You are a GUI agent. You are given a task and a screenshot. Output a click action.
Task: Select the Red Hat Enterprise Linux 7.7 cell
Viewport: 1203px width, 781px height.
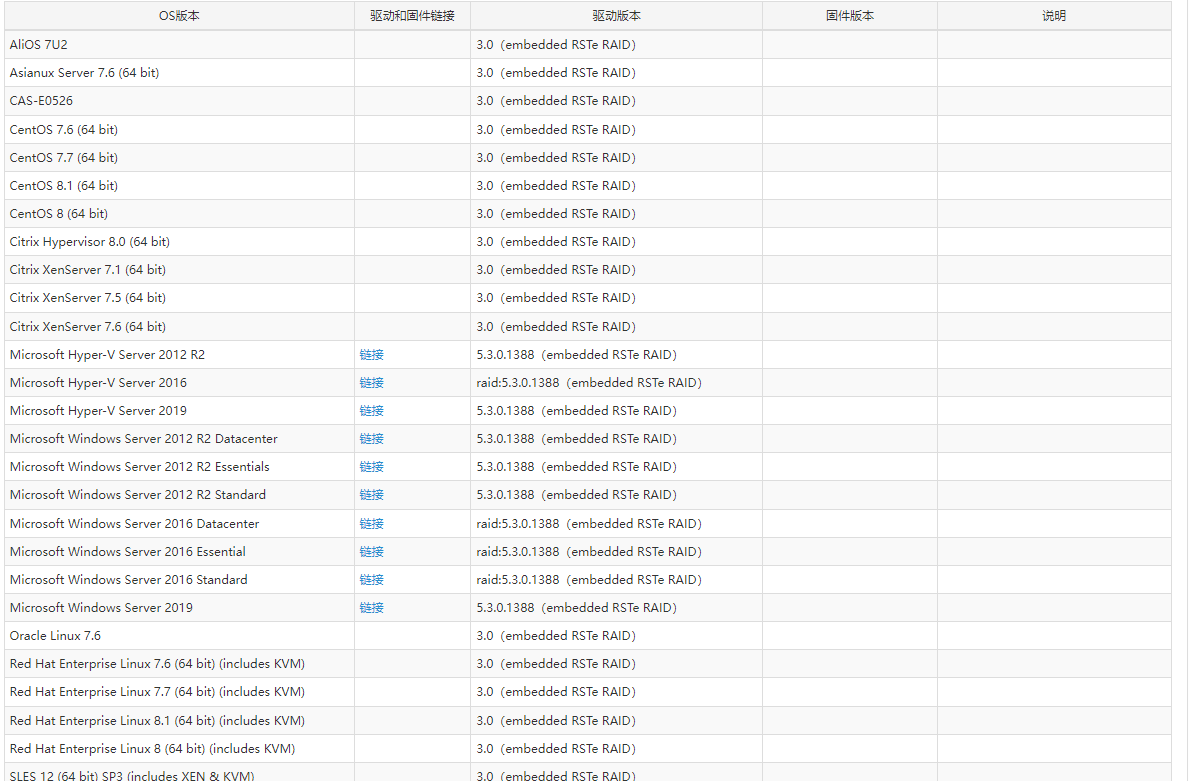(179, 692)
